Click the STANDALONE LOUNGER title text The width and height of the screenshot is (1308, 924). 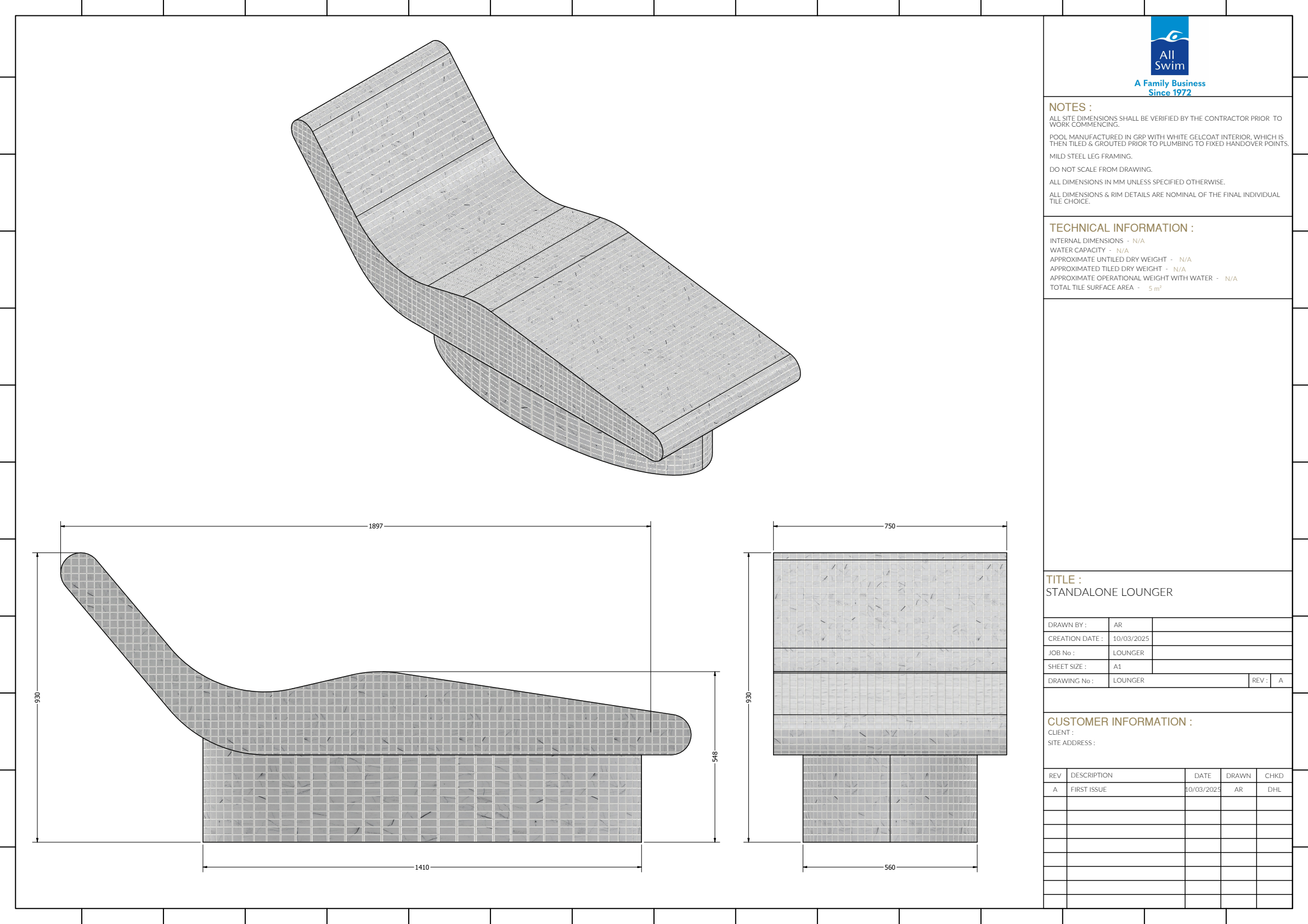point(1109,593)
